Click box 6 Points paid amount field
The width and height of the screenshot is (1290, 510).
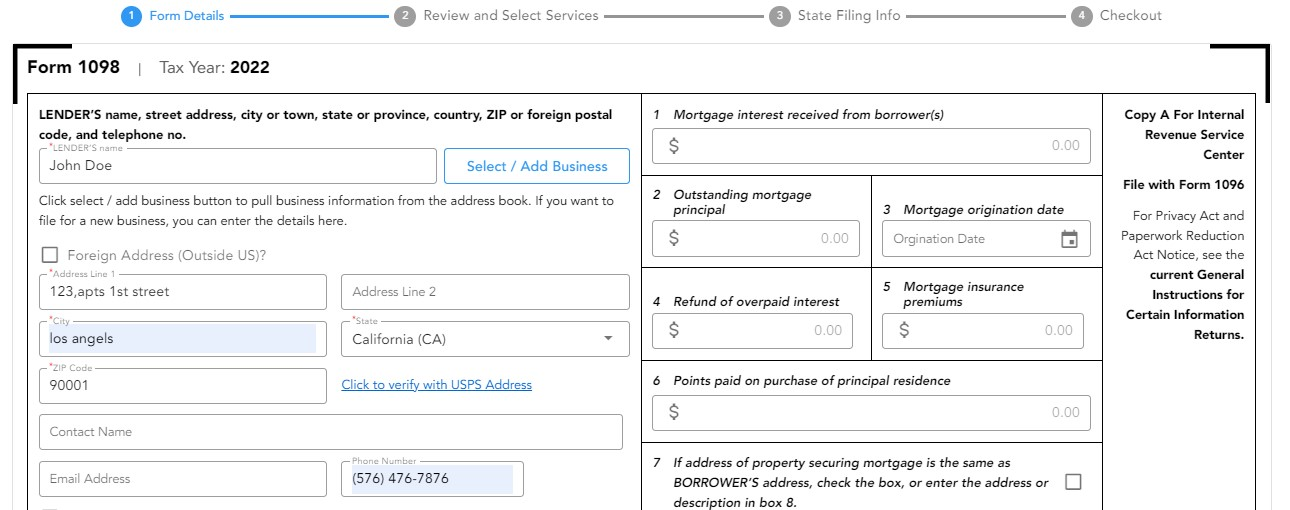click(871, 413)
